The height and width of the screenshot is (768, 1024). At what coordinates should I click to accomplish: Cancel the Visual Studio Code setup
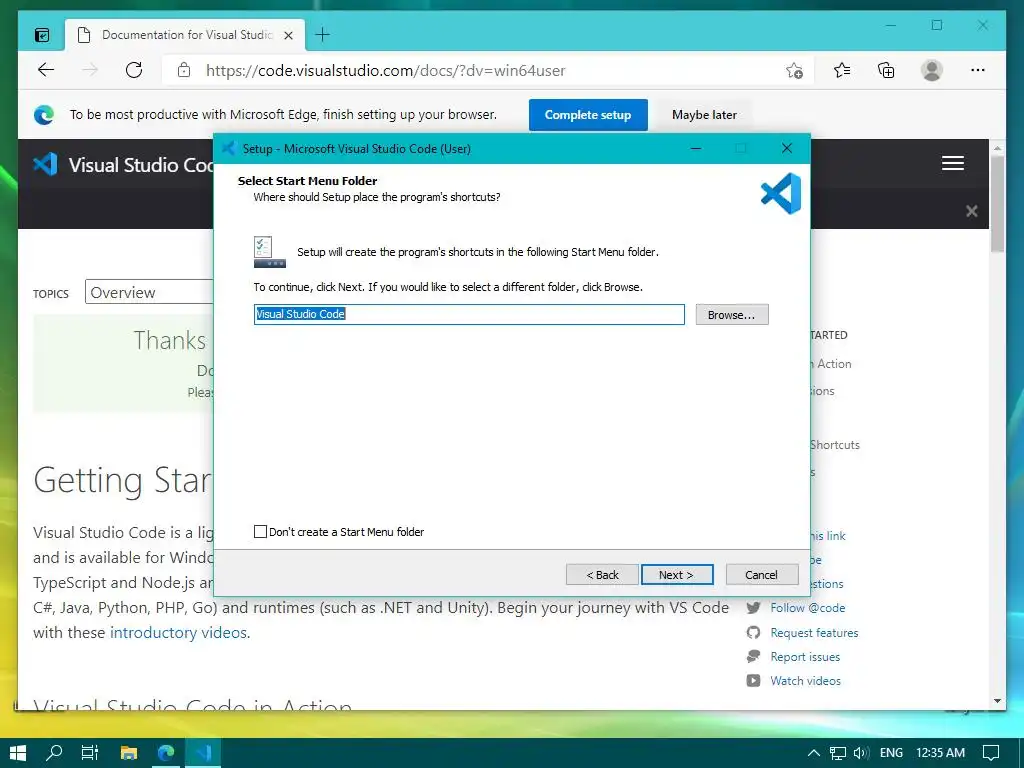(761, 575)
